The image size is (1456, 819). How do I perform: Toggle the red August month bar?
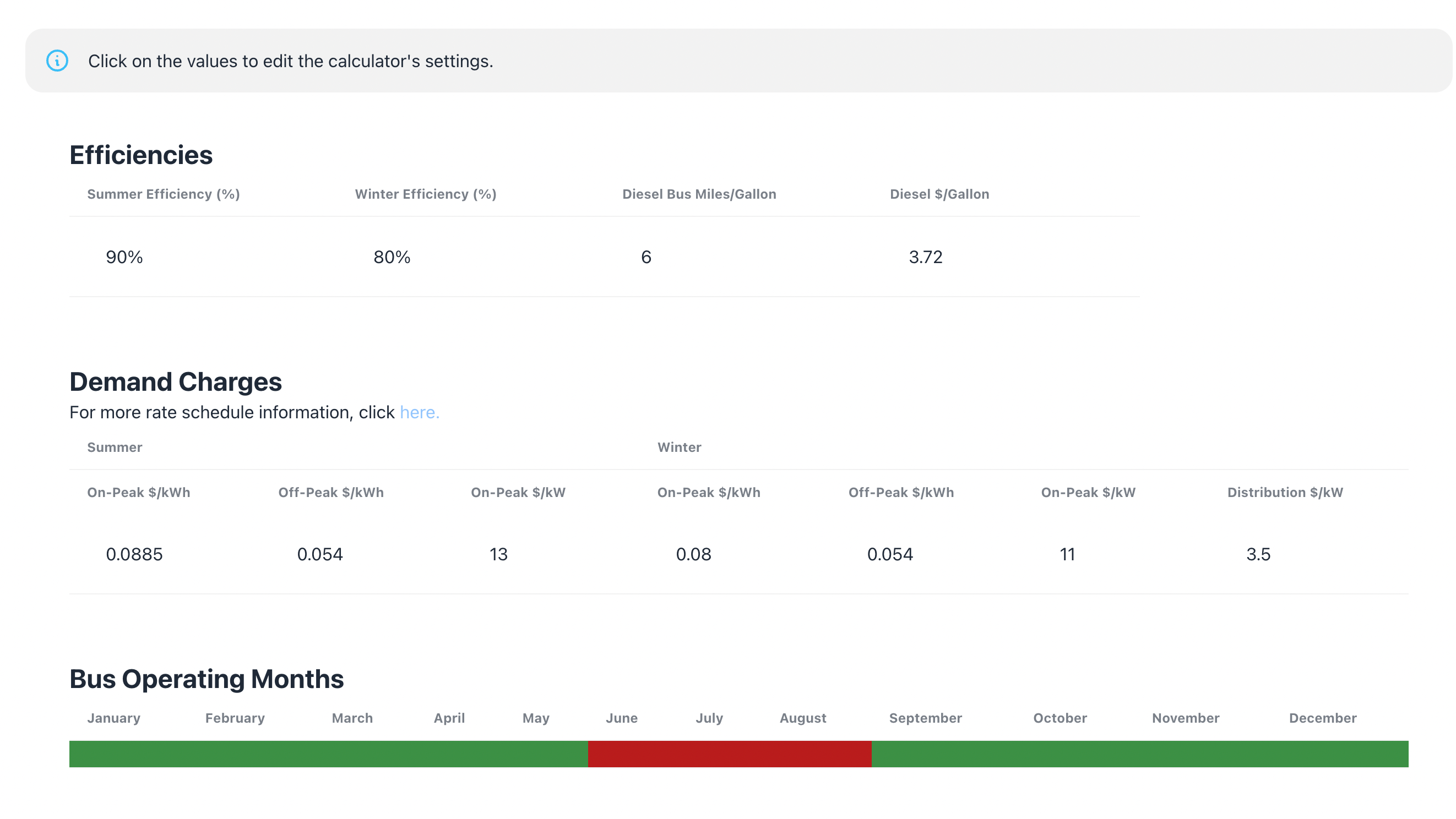point(817,754)
